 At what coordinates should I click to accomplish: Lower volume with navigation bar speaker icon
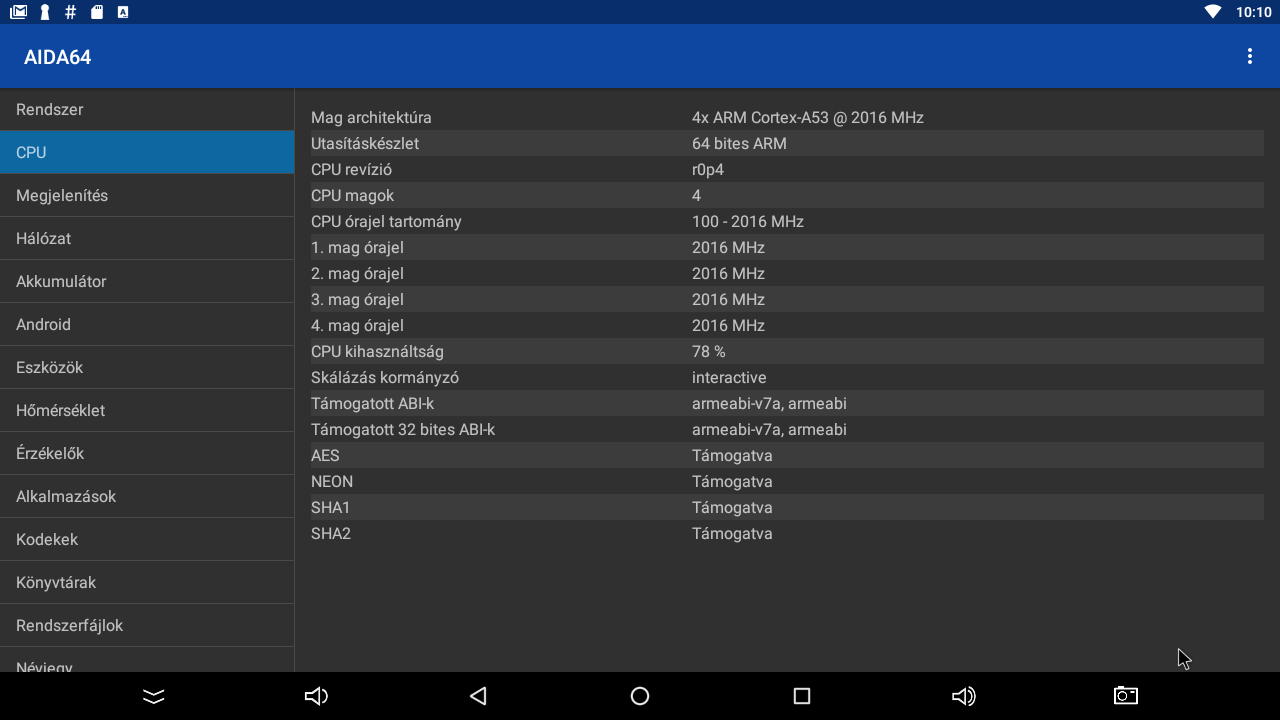tap(316, 696)
